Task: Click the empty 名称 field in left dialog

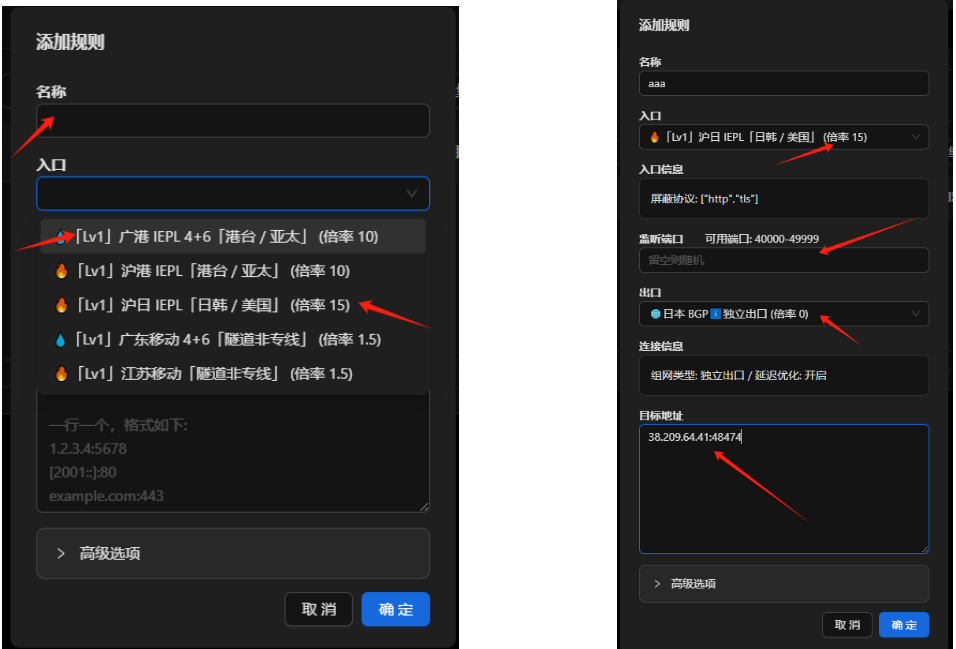Action: pos(232,121)
